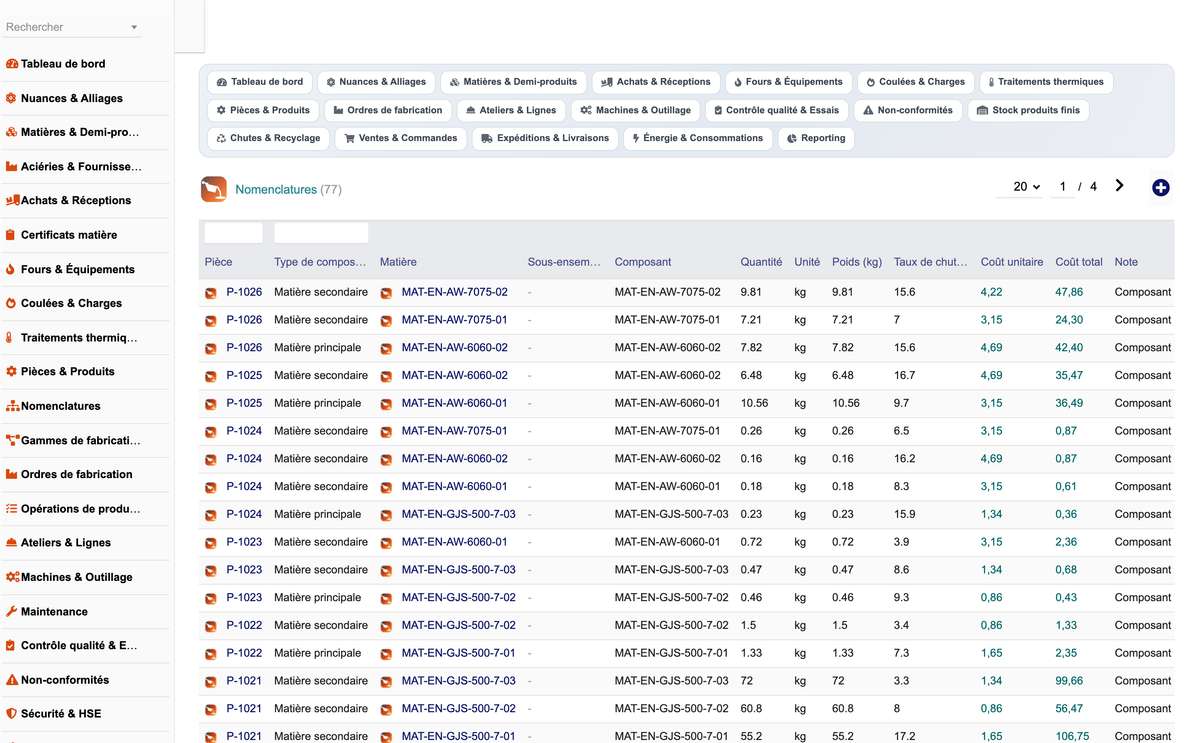Select Pièces & Produits top tab

pos(263,110)
